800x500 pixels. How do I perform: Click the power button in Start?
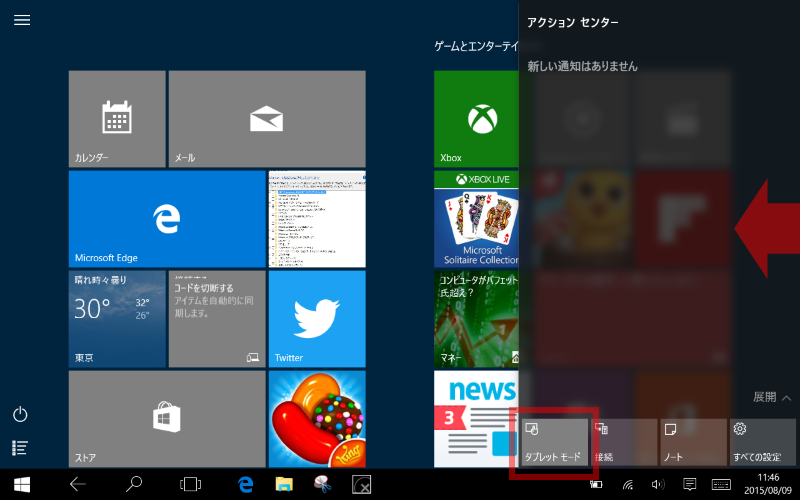20,414
